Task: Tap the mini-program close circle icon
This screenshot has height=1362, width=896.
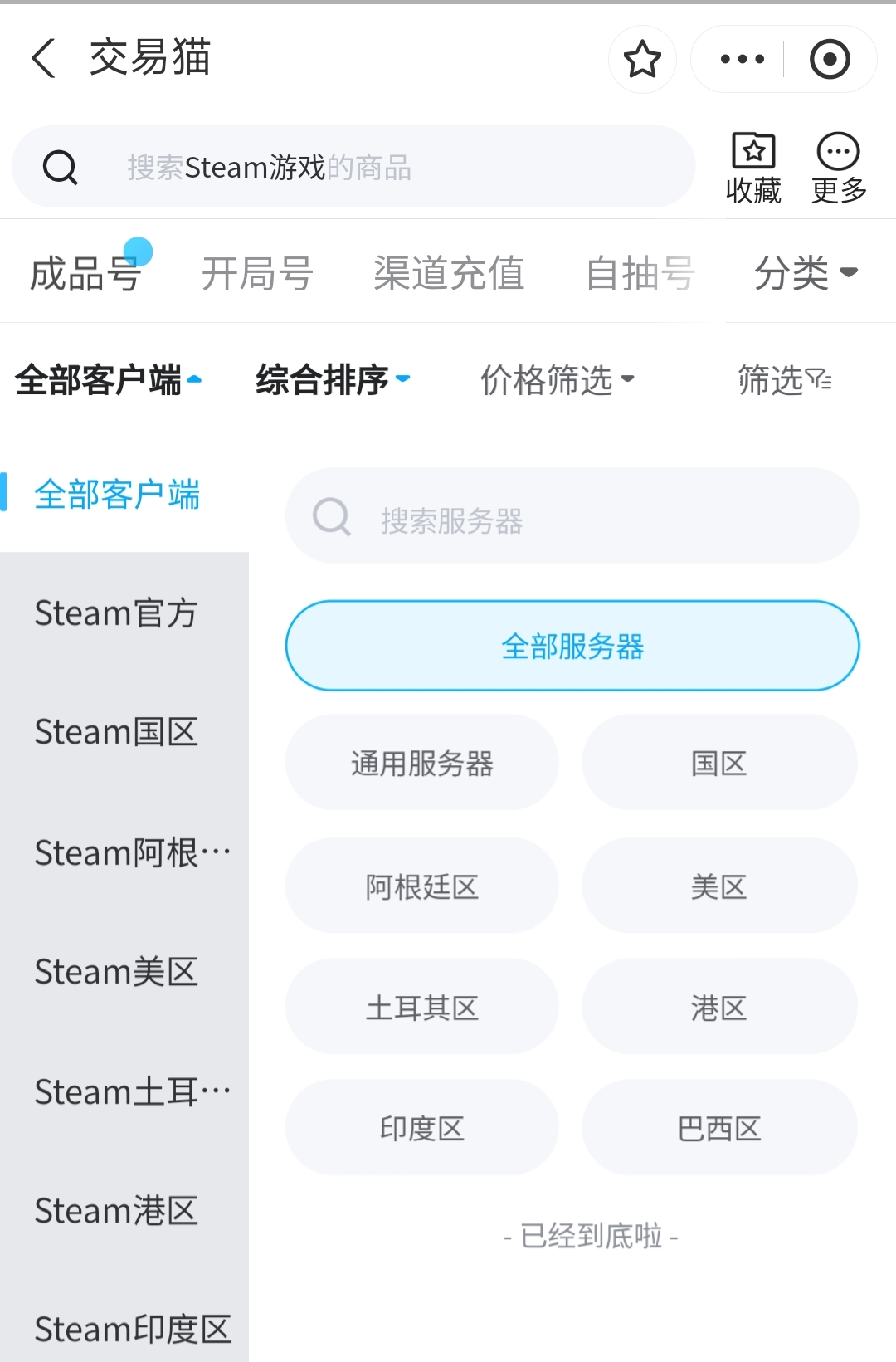Action: pos(830,60)
